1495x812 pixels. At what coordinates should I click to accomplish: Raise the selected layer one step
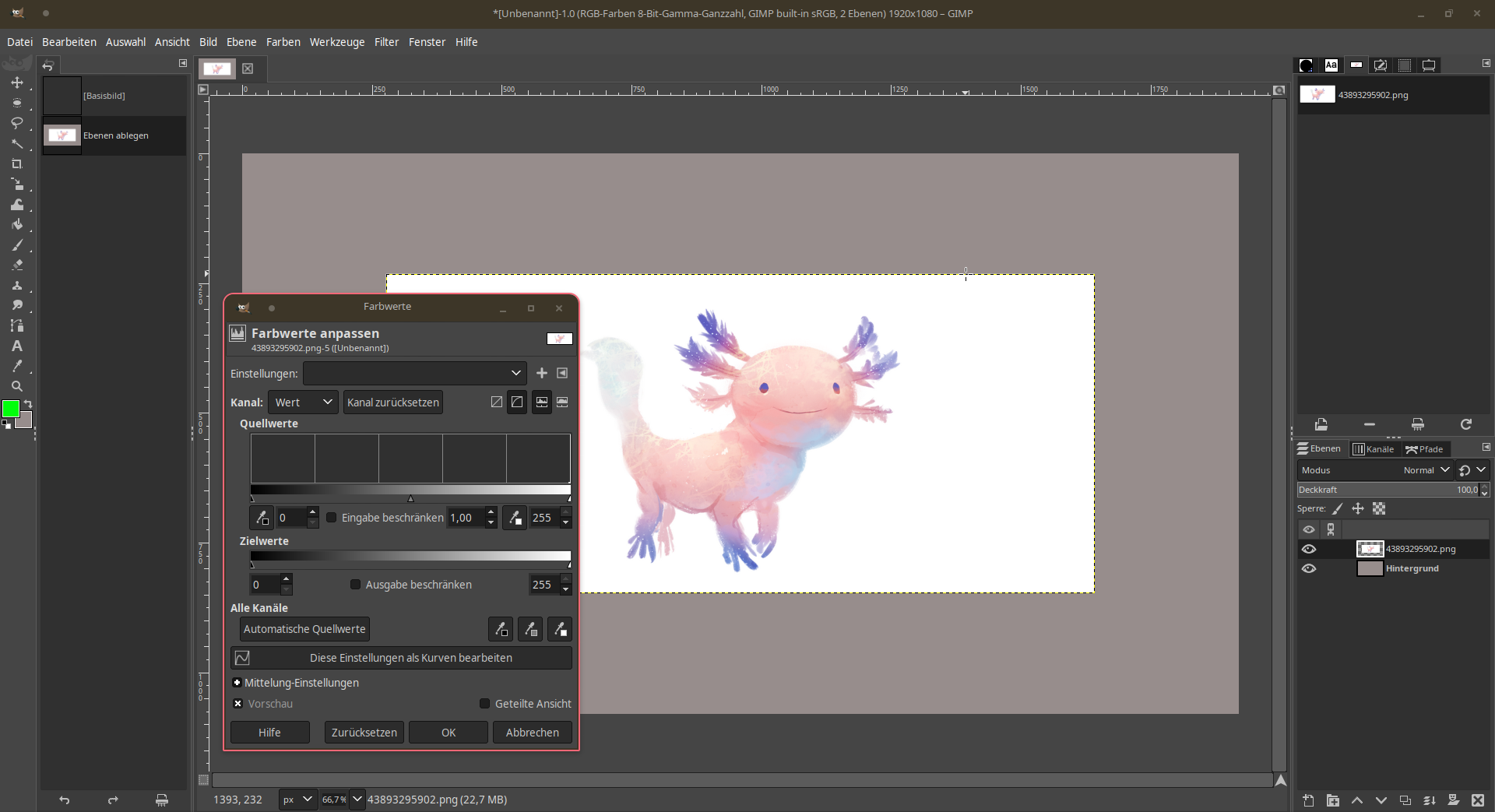[1357, 800]
